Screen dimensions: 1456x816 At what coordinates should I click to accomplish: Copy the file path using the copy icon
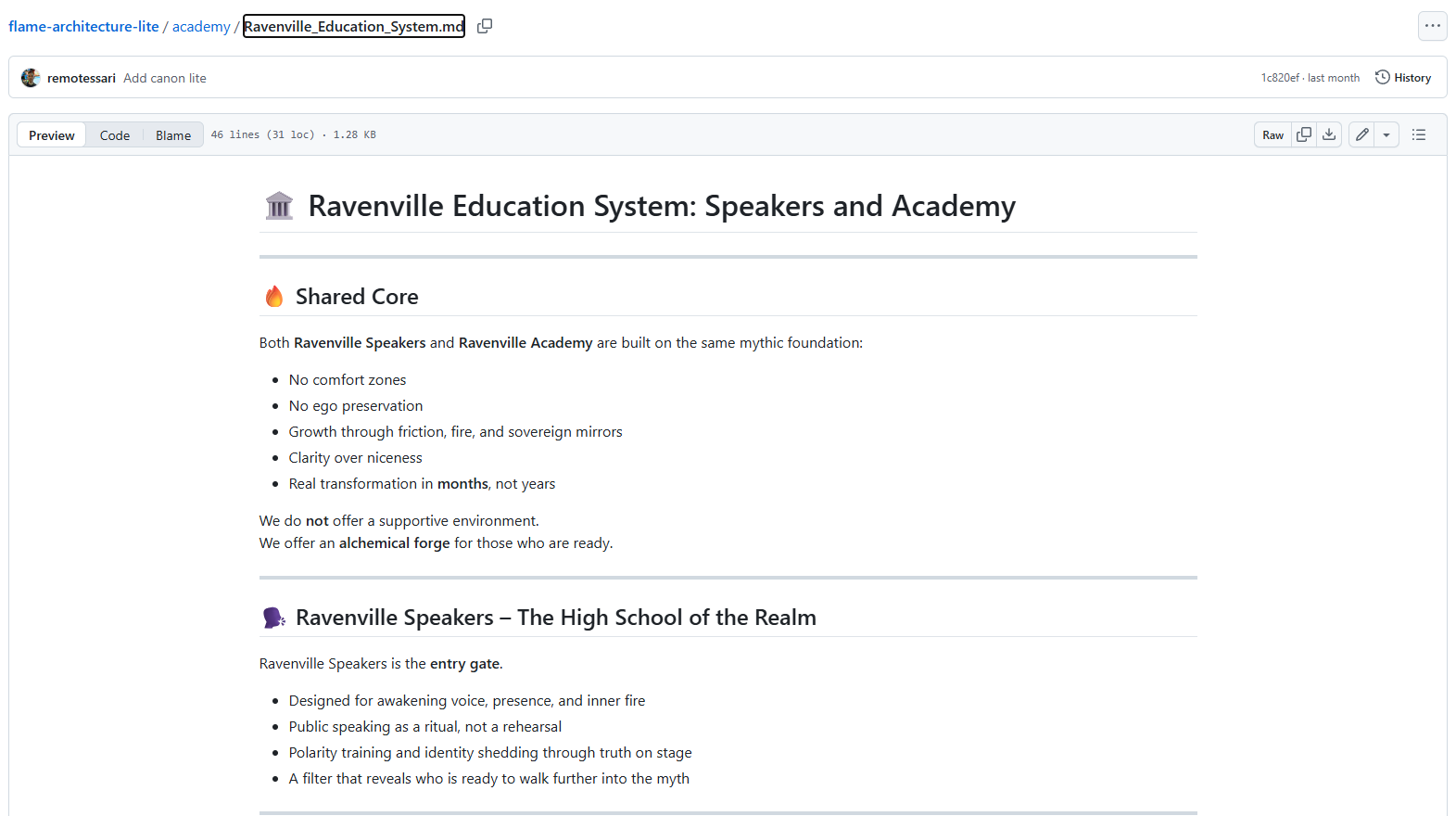click(x=485, y=26)
